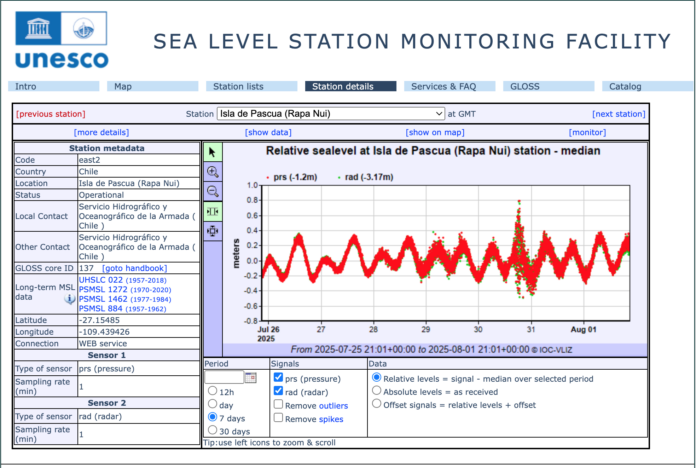Click the info icon next to Long-term MSL data
The width and height of the screenshot is (696, 468).
[70, 299]
